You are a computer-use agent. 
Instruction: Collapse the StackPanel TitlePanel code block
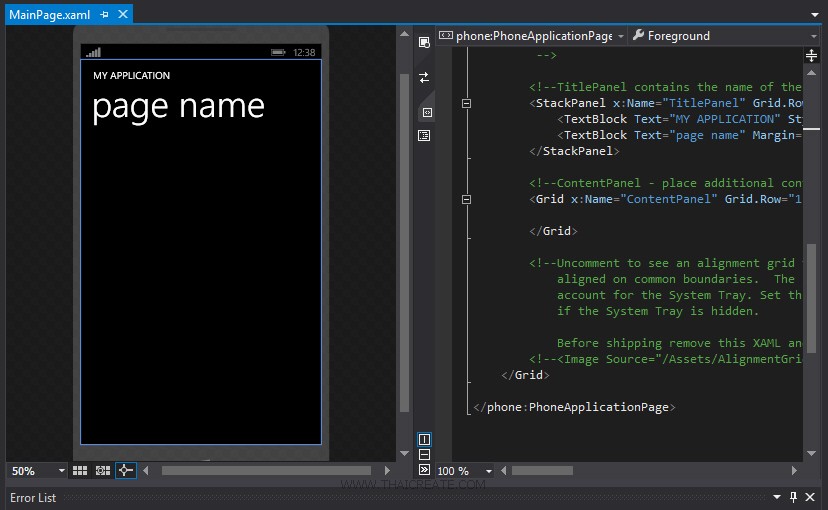tap(467, 103)
